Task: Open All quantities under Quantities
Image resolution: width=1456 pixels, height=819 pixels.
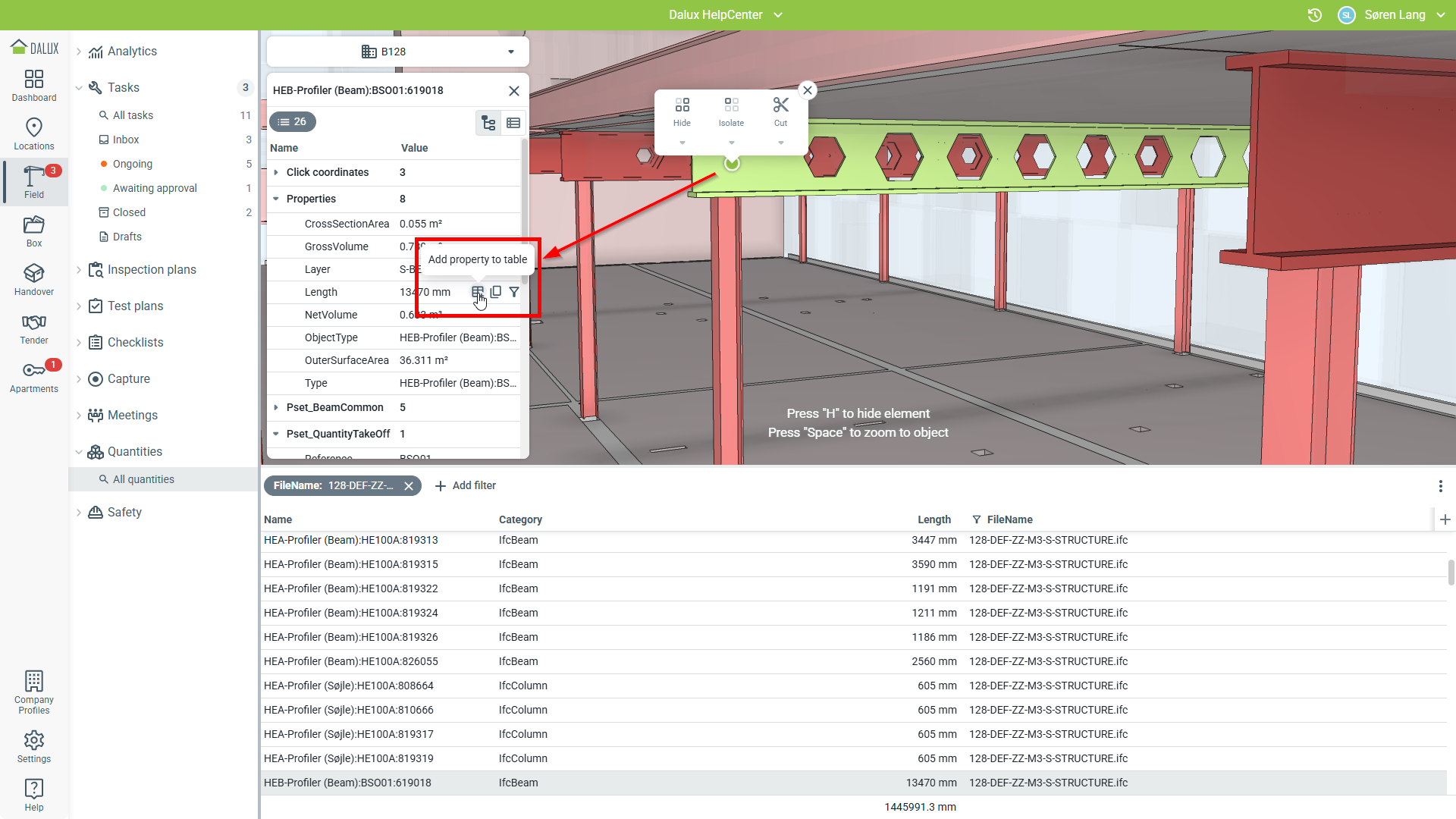Action: pyautogui.click(x=143, y=479)
